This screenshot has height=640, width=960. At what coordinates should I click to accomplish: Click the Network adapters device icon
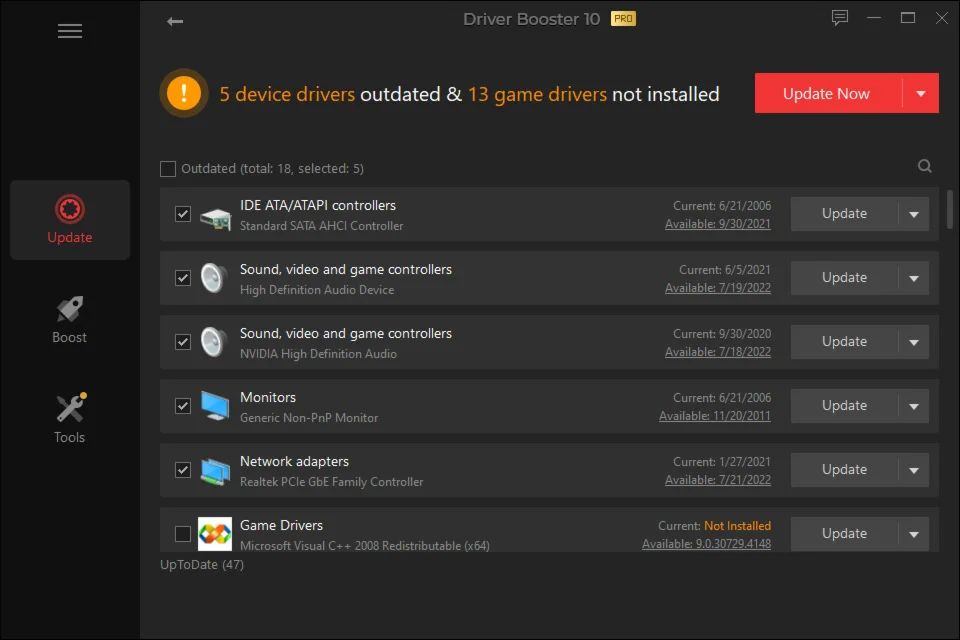click(215, 470)
